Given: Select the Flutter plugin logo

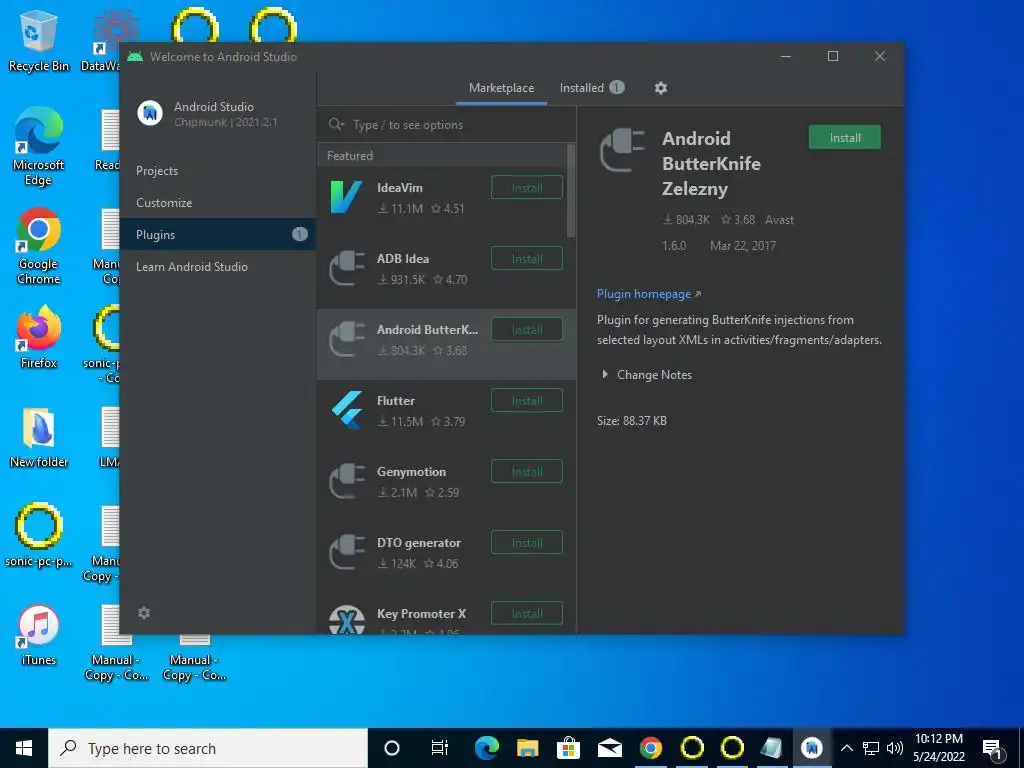Looking at the screenshot, I should point(346,410).
